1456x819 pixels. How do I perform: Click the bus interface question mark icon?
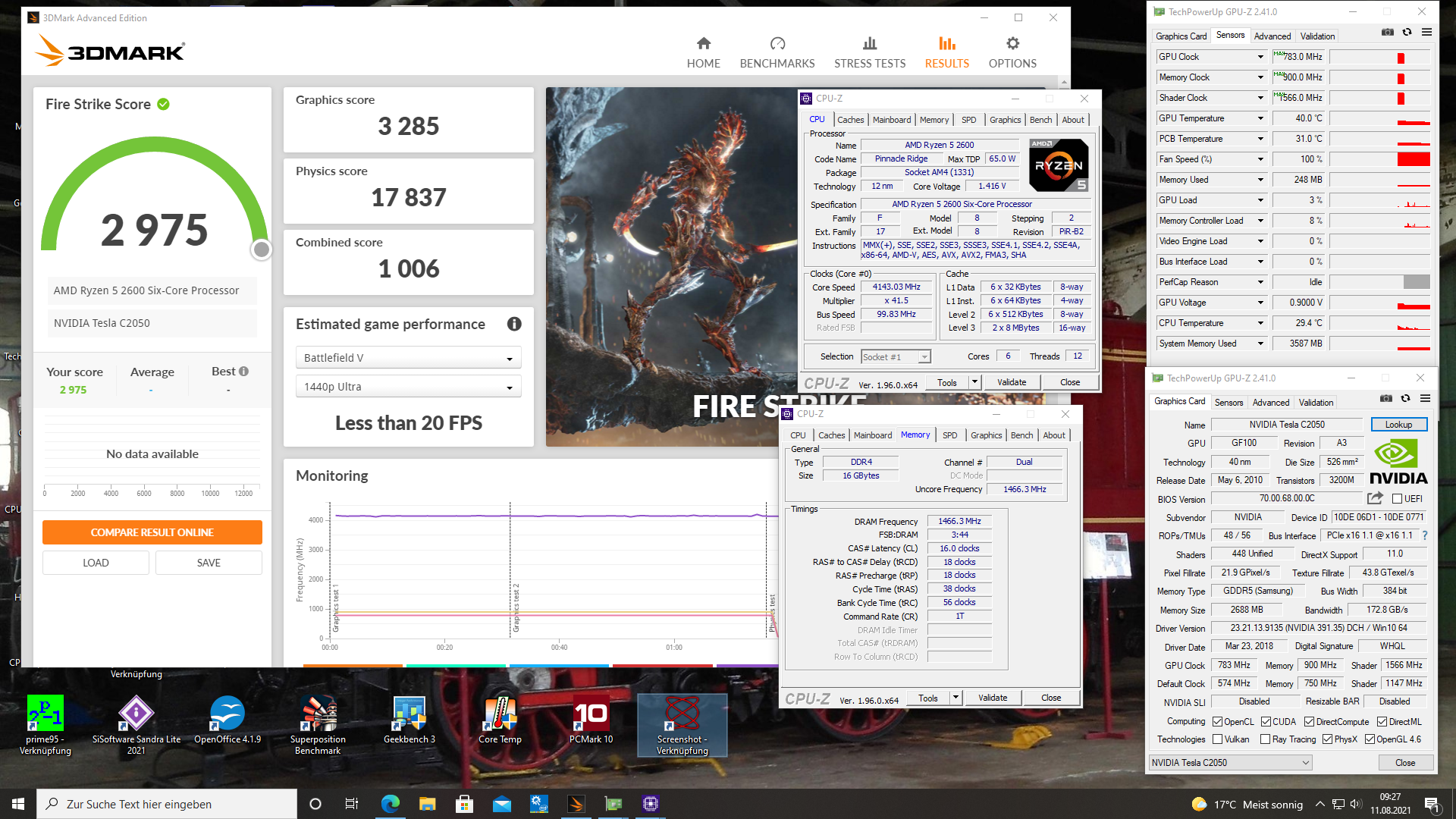[1425, 535]
